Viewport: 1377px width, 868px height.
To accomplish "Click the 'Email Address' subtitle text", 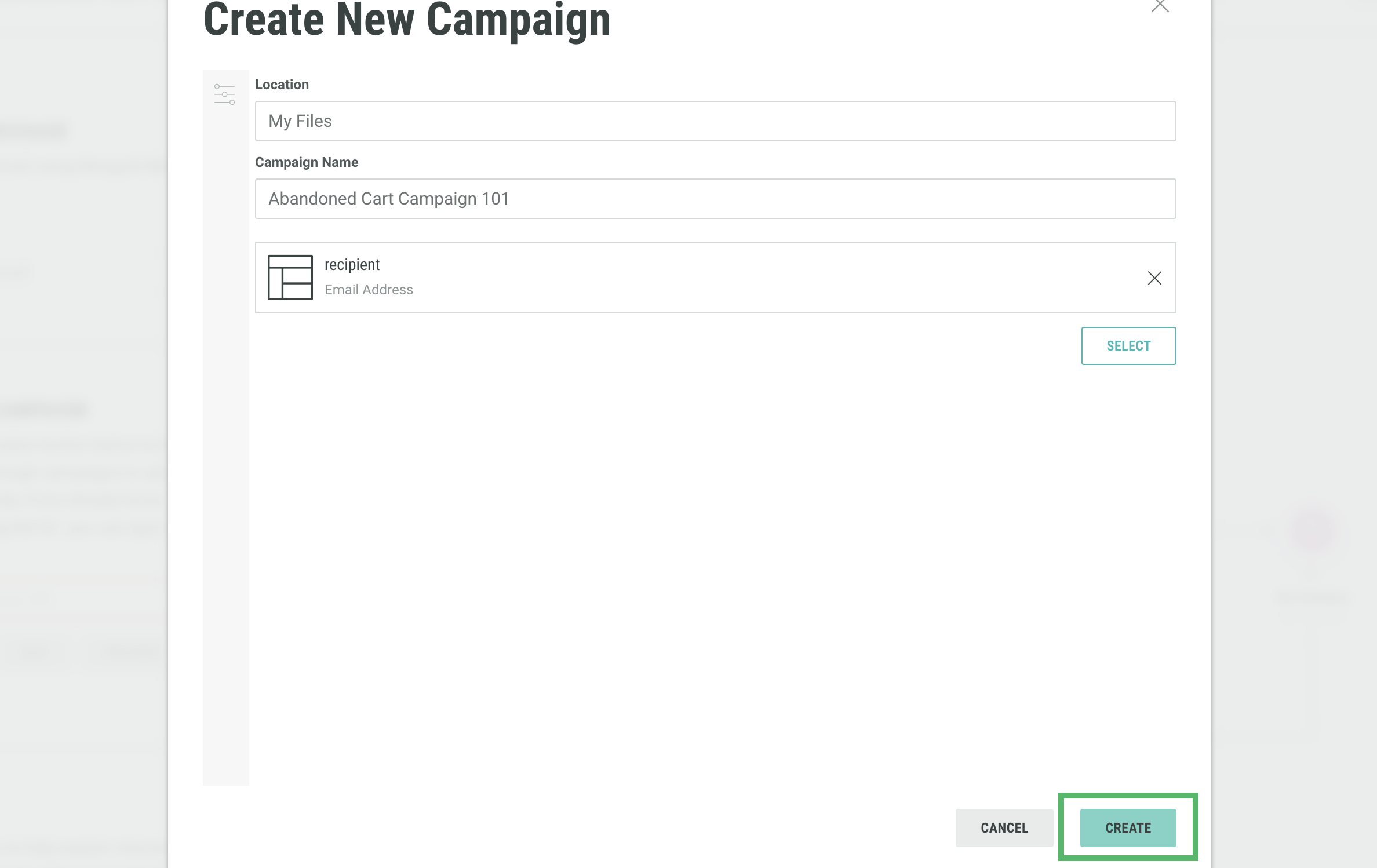I will (x=369, y=290).
